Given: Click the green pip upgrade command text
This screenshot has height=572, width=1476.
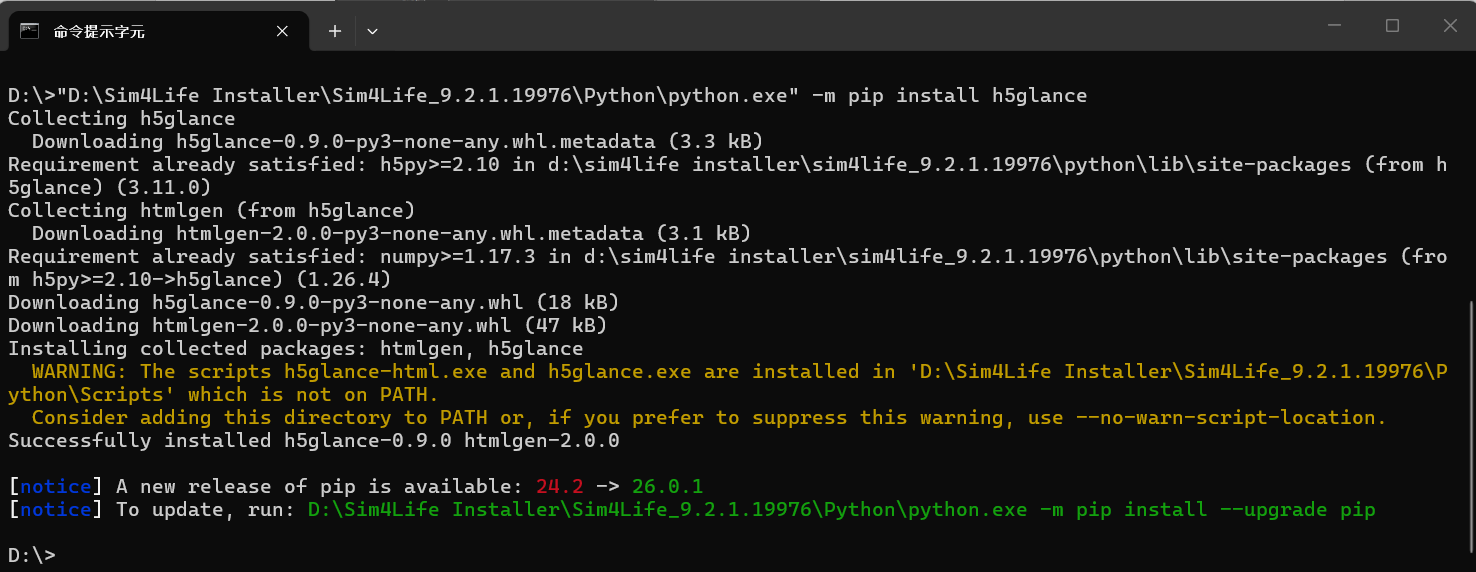Looking at the screenshot, I should tap(841, 510).
